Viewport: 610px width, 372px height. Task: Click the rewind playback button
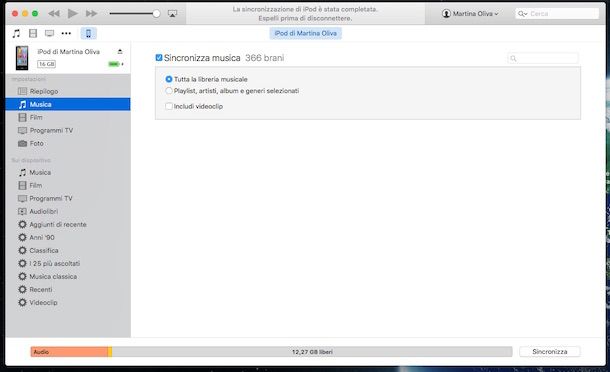[54, 14]
